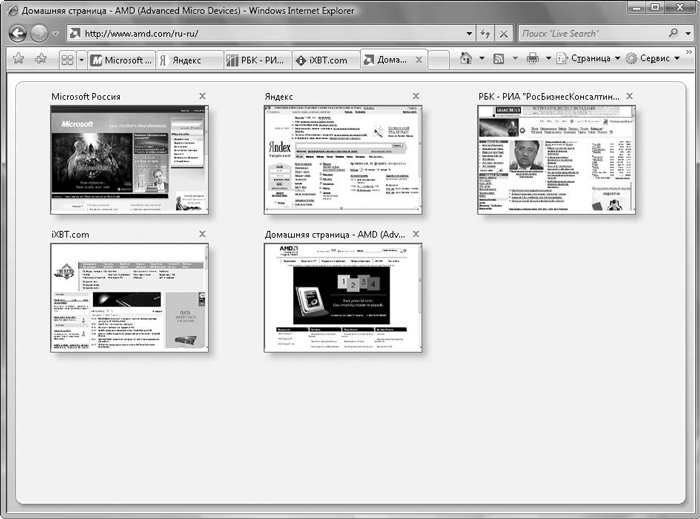
Task: Open the Яндекс page thumbnail
Action: click(342, 159)
